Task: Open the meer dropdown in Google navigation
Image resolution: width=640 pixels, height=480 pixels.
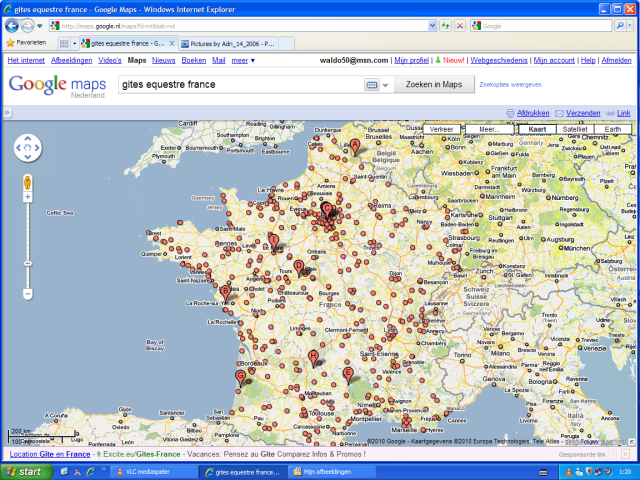Action: (x=243, y=60)
